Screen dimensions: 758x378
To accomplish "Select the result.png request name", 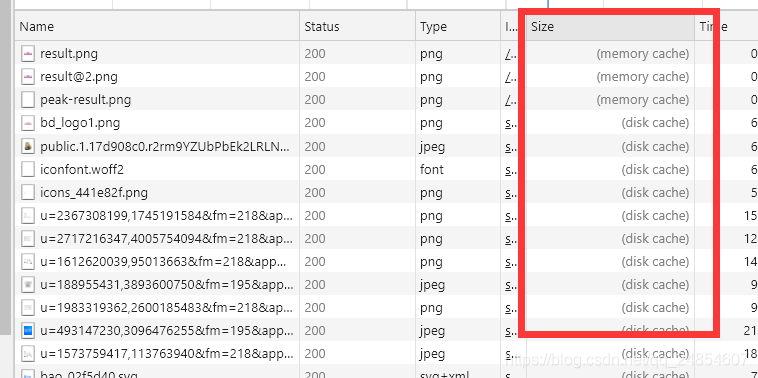I will point(69,54).
